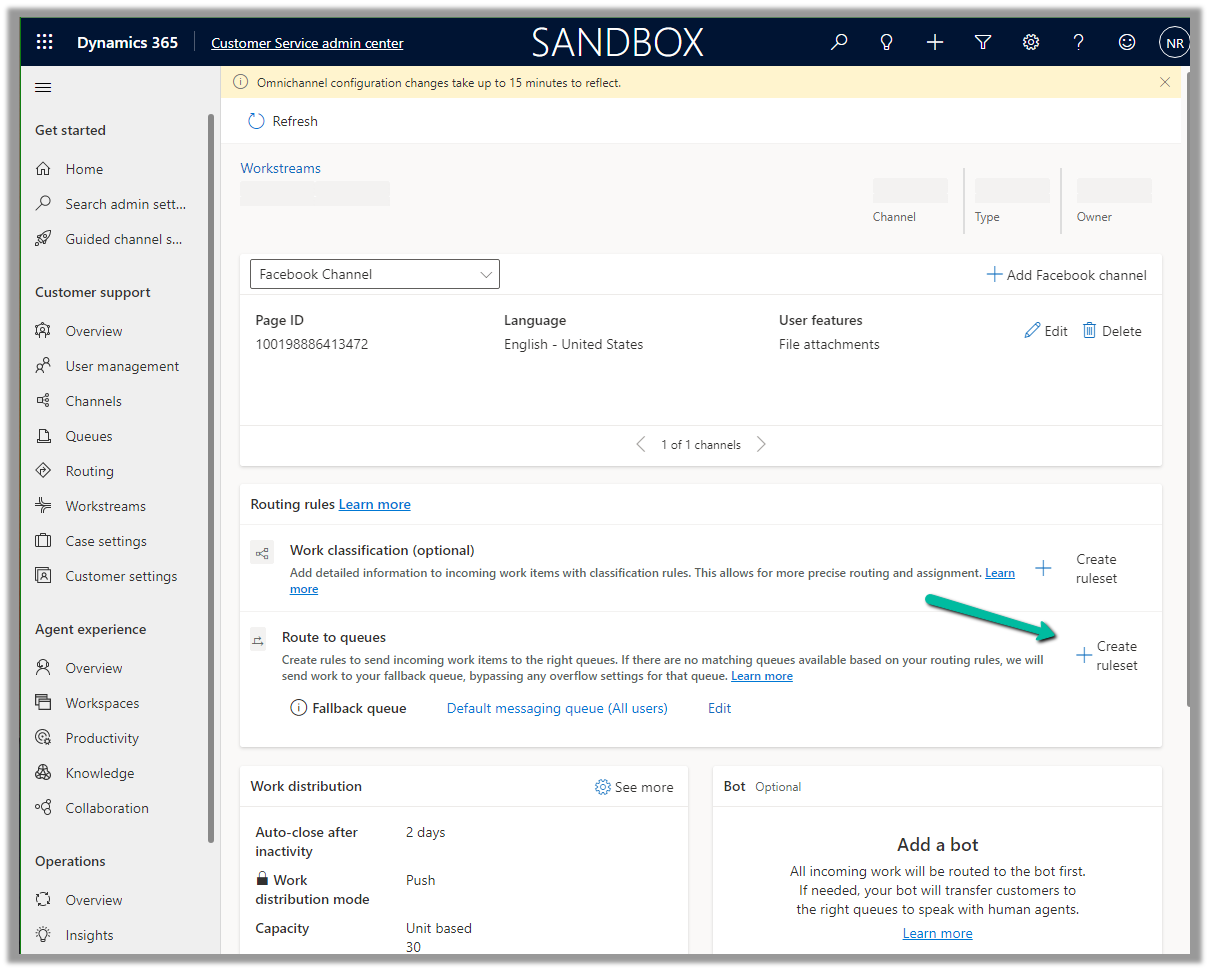1209x971 pixels.
Task: Open the app launcher waffle icon
Action: tap(44, 42)
